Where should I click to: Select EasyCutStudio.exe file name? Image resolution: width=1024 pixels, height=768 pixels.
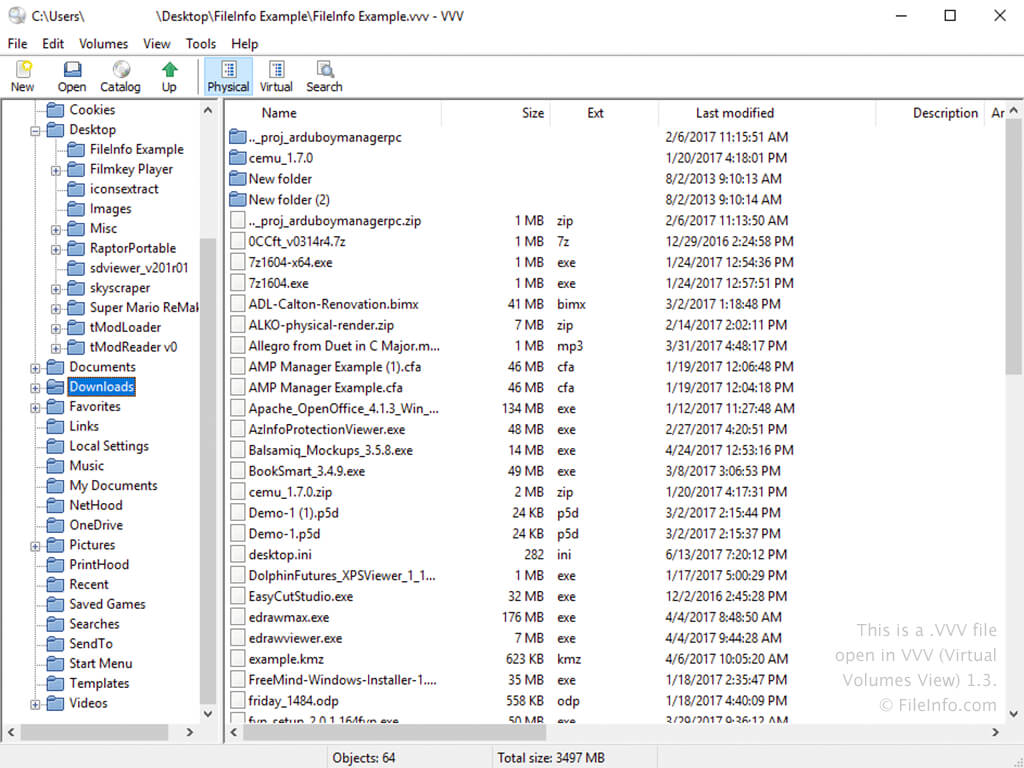click(300, 597)
